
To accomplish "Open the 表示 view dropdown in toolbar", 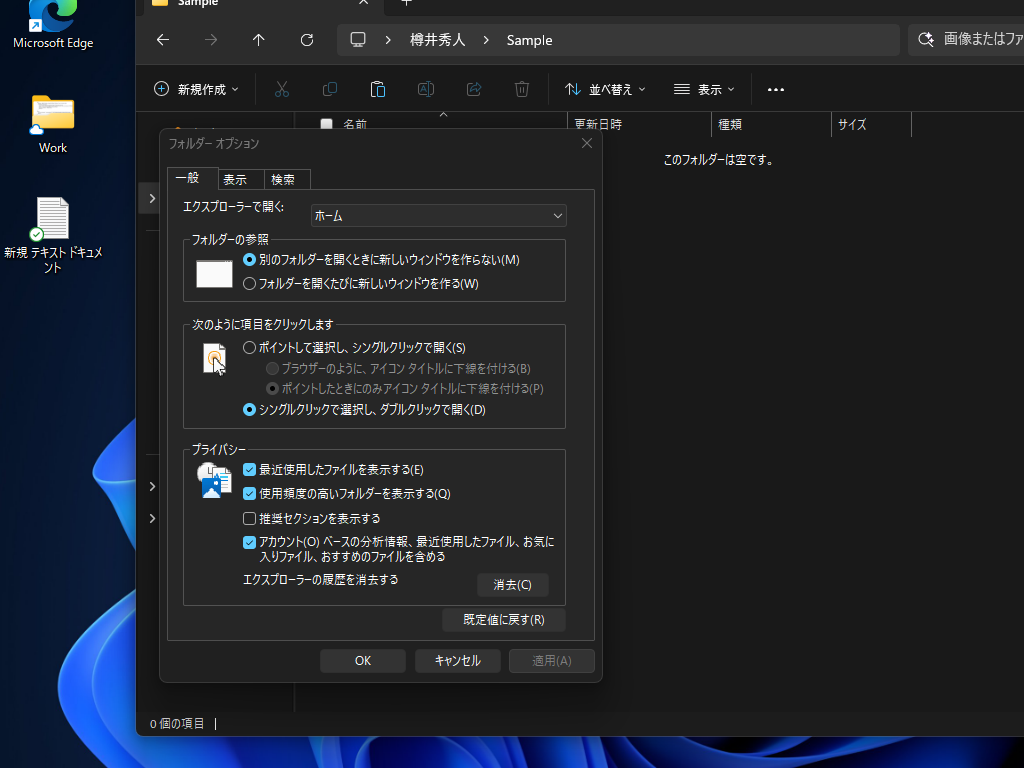I will pyautogui.click(x=704, y=89).
